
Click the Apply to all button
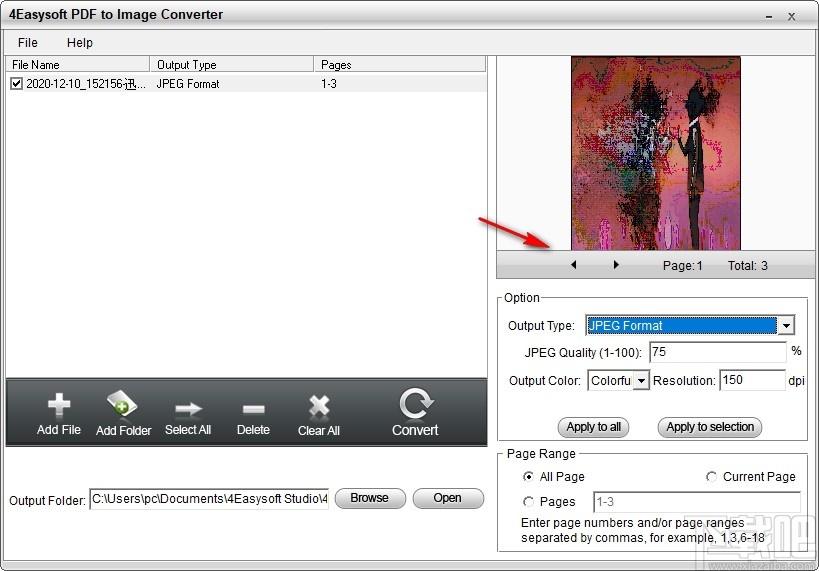594,427
